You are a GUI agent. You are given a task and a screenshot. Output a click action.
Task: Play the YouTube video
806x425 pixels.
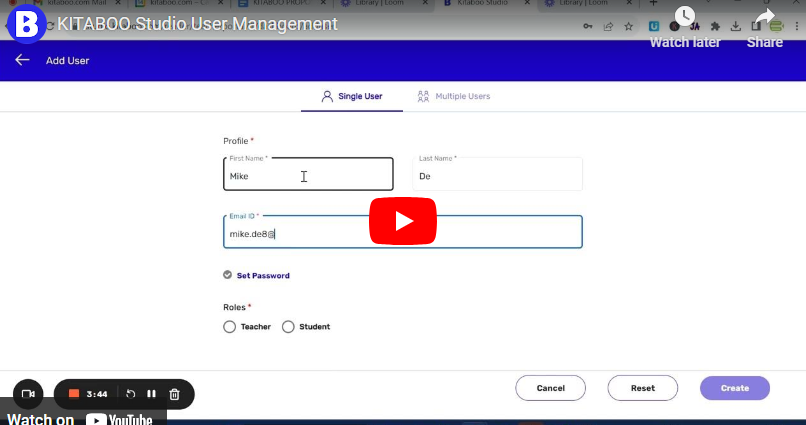402,221
